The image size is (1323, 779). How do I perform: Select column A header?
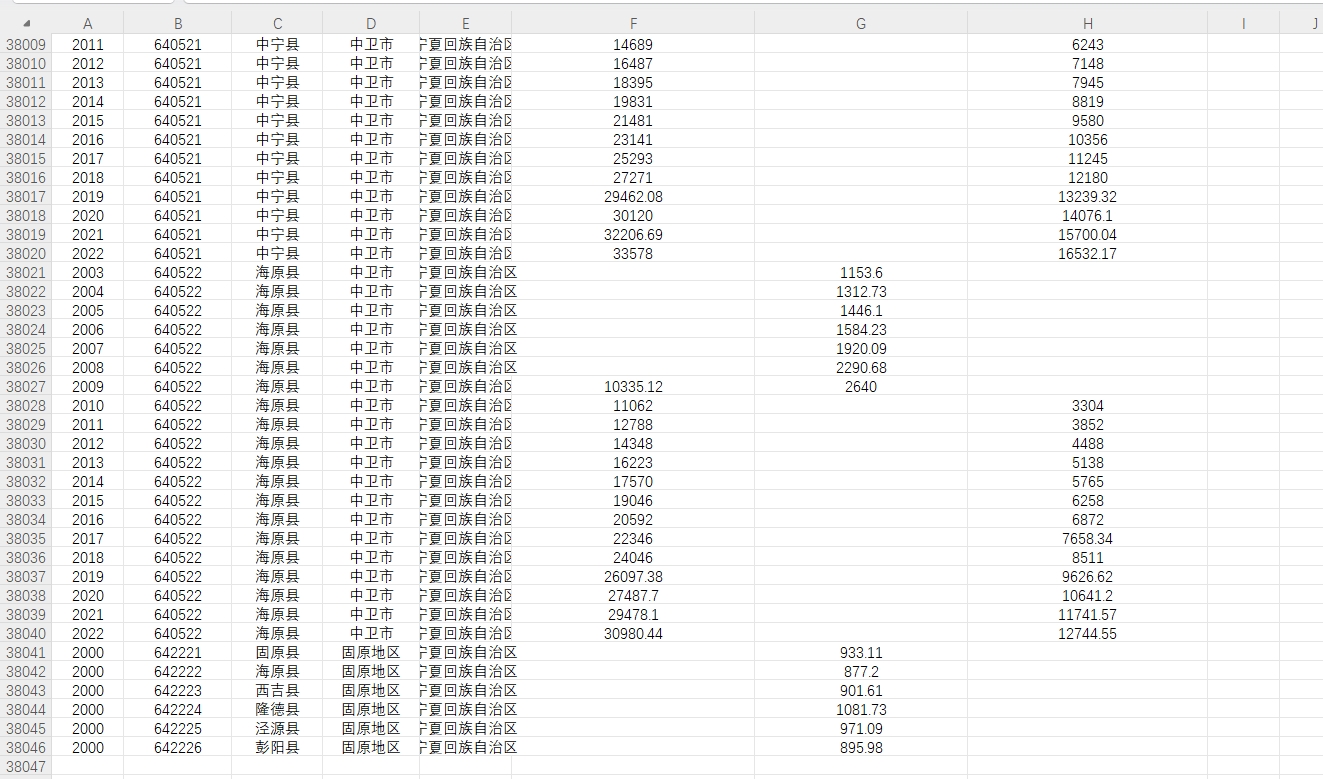[88, 23]
